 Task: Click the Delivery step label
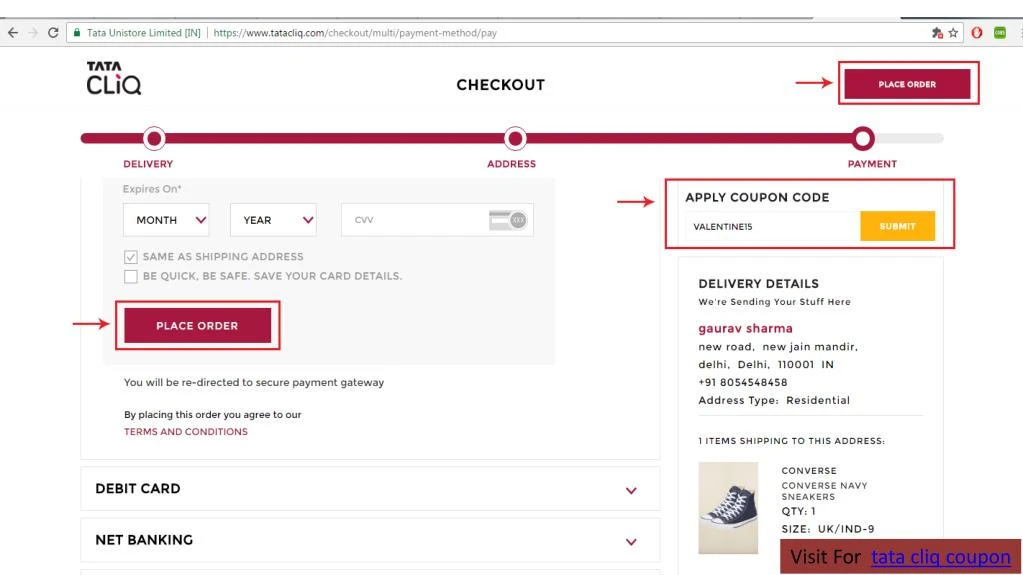[148, 164]
